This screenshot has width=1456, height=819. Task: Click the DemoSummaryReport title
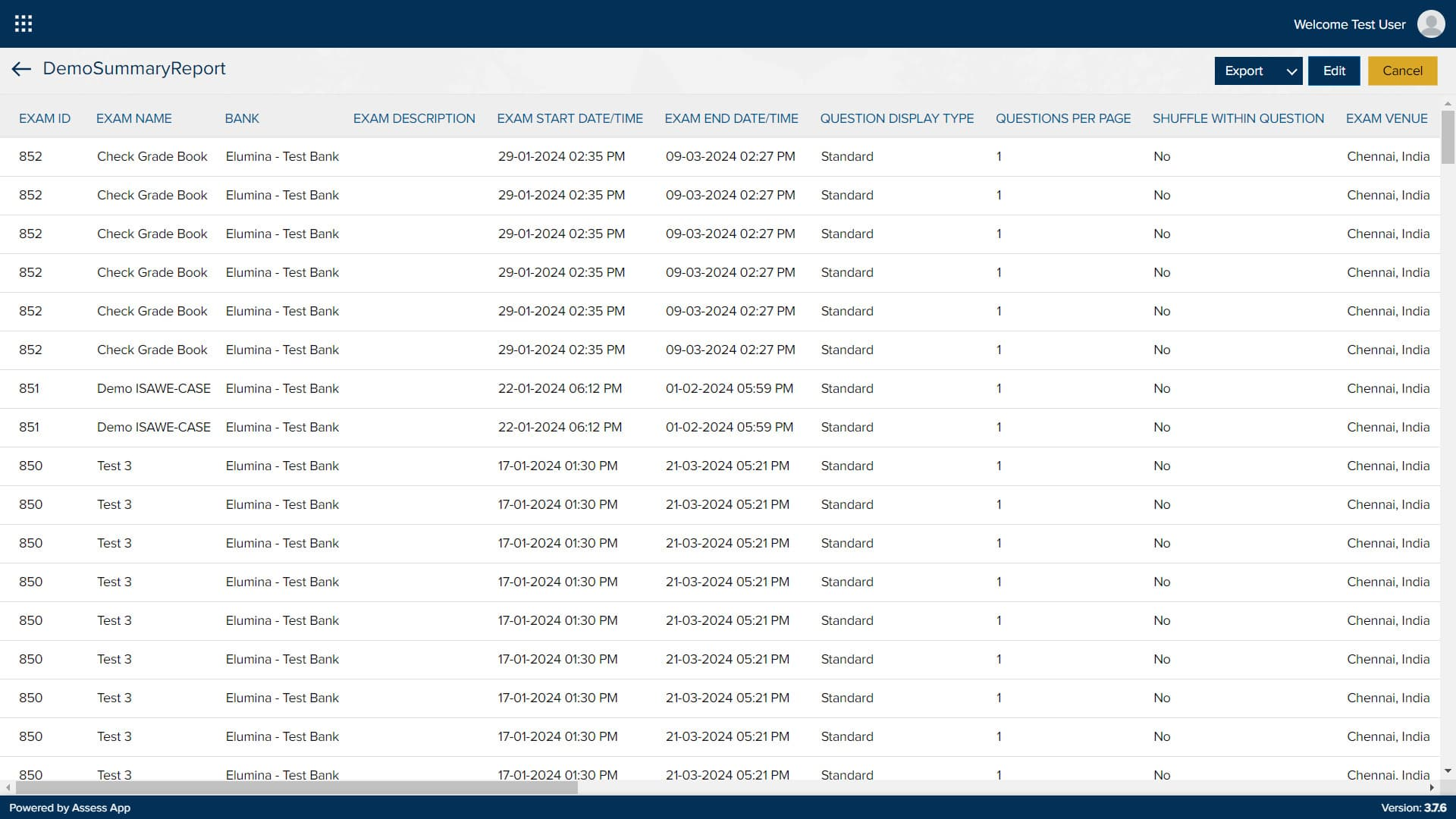click(134, 68)
